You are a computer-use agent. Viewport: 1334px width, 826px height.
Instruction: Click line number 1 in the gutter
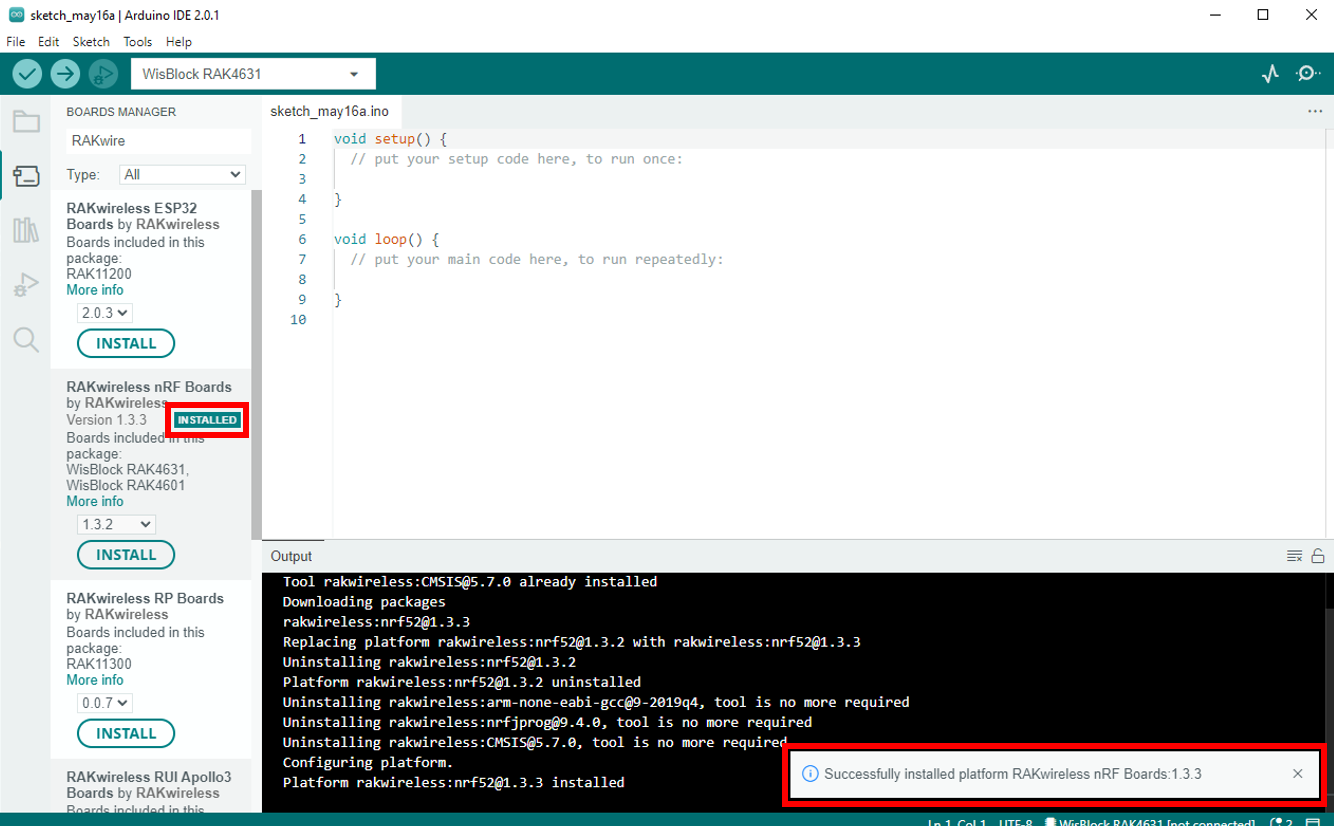(x=302, y=139)
